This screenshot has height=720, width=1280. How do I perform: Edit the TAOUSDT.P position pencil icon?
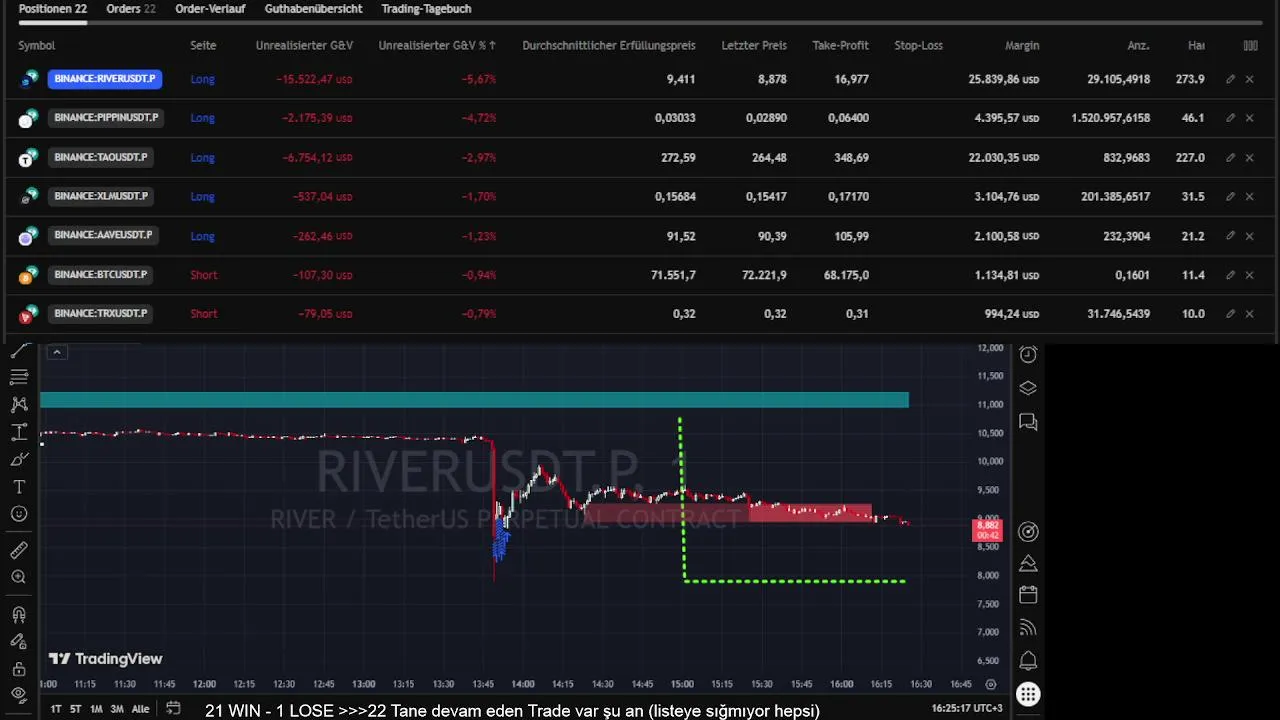click(1230, 157)
